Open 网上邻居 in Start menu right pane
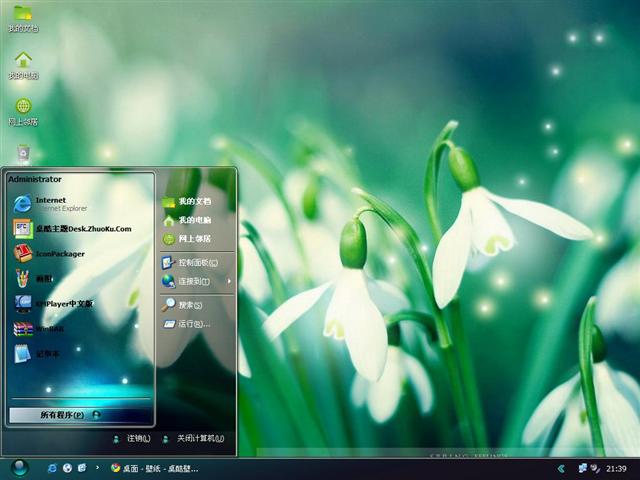The width and height of the screenshot is (640, 480). pos(187,238)
